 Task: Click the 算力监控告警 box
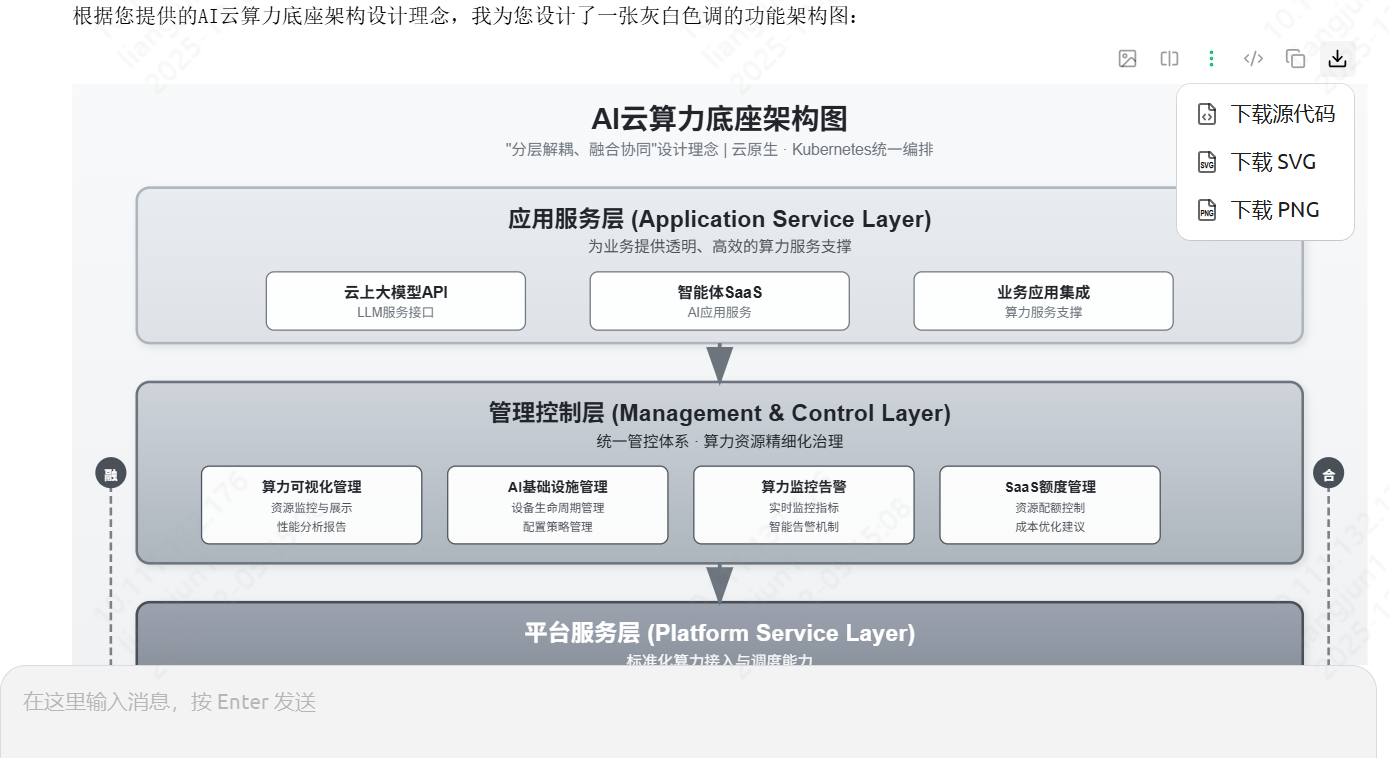point(804,504)
